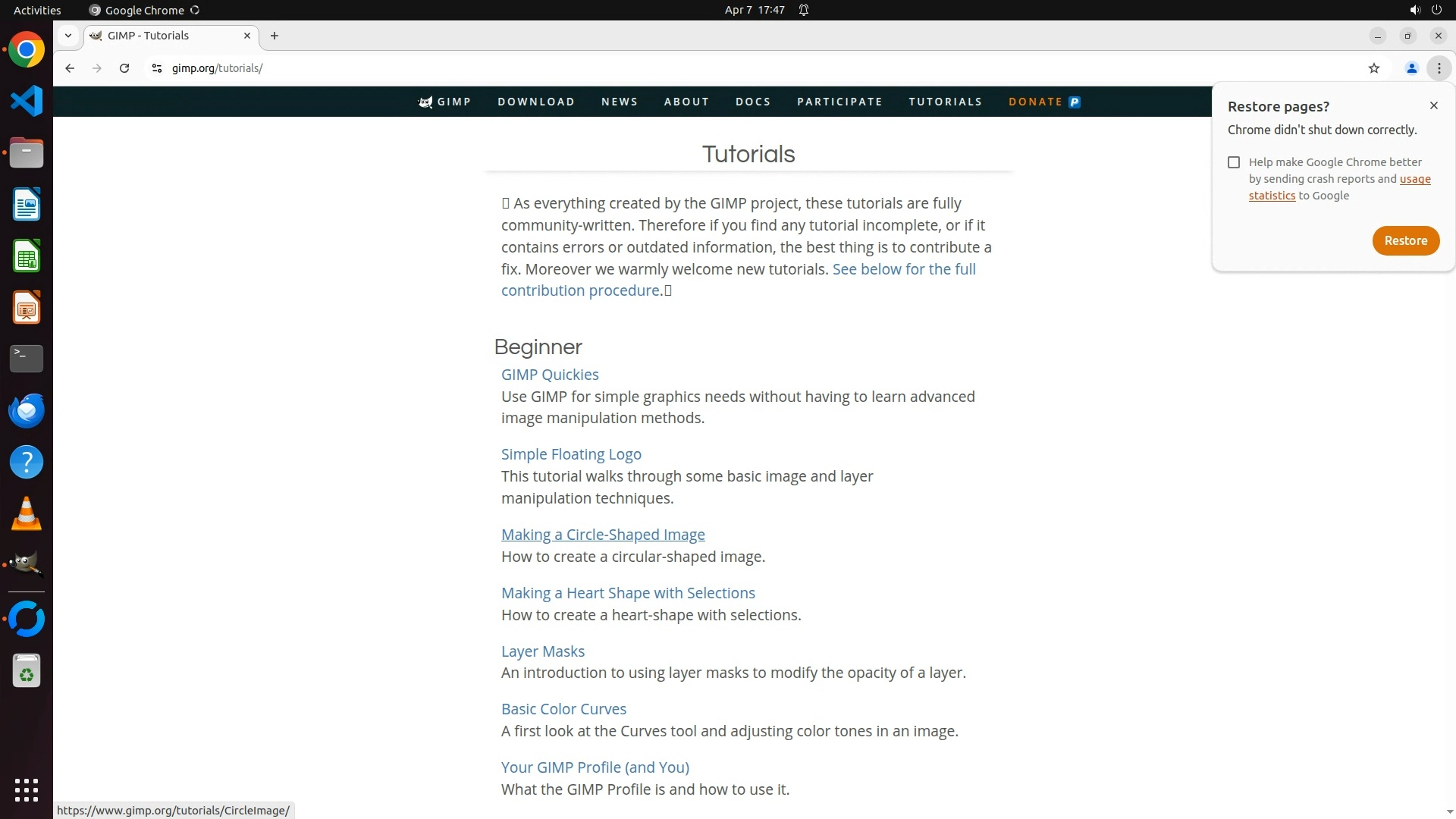
Task: Dismiss the Restore pages popup
Action: tap(1433, 105)
